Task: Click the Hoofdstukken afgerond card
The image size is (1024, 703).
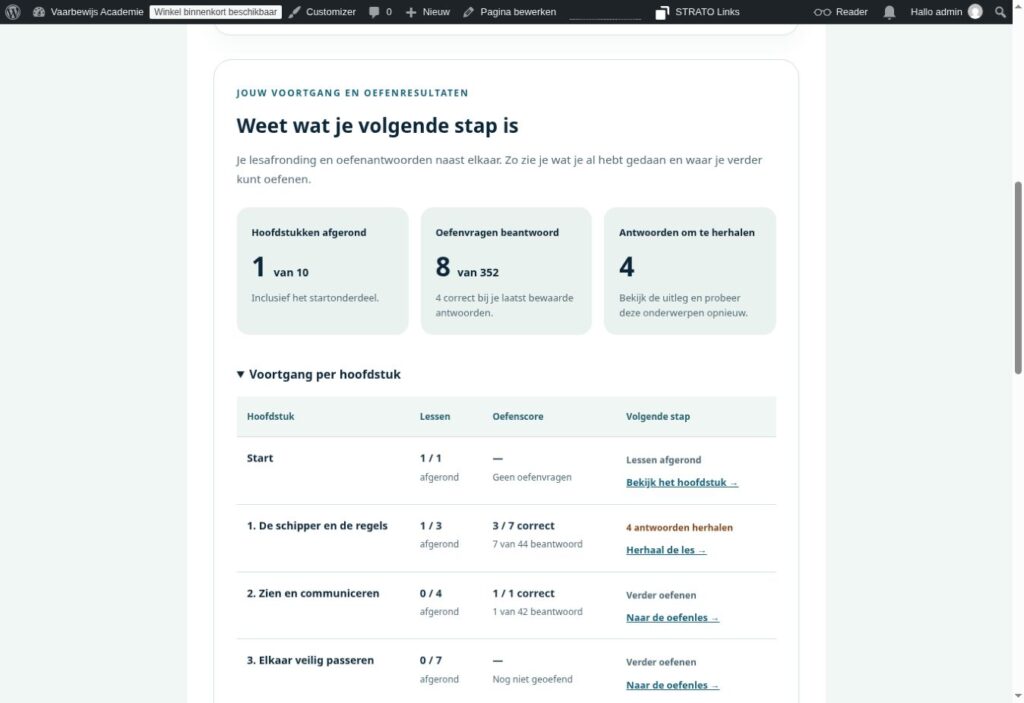Action: click(x=323, y=271)
